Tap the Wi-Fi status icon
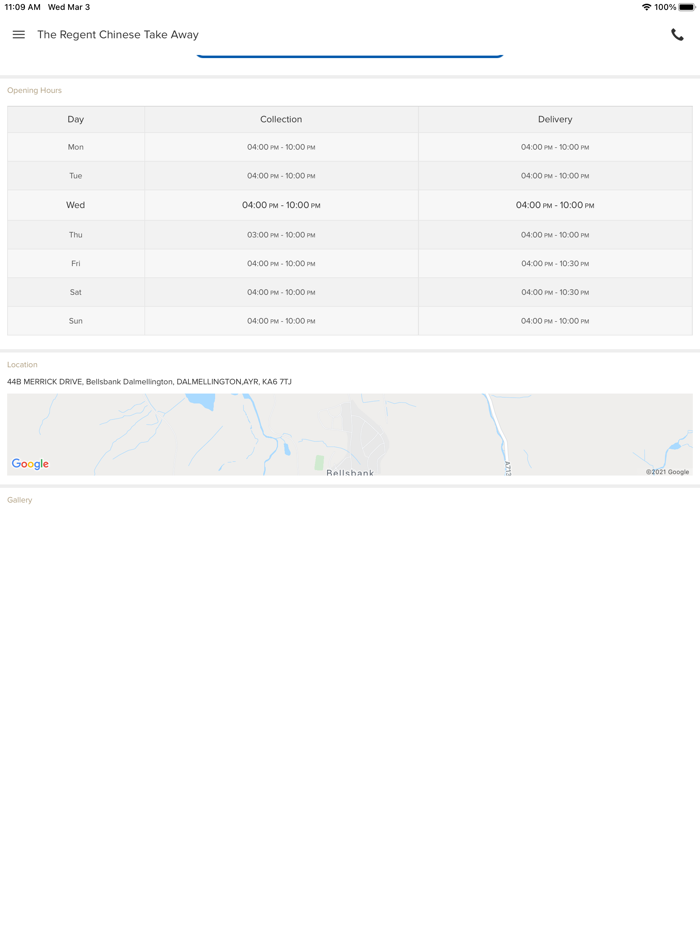Image resolution: width=700 pixels, height=934 pixels. point(646,7)
